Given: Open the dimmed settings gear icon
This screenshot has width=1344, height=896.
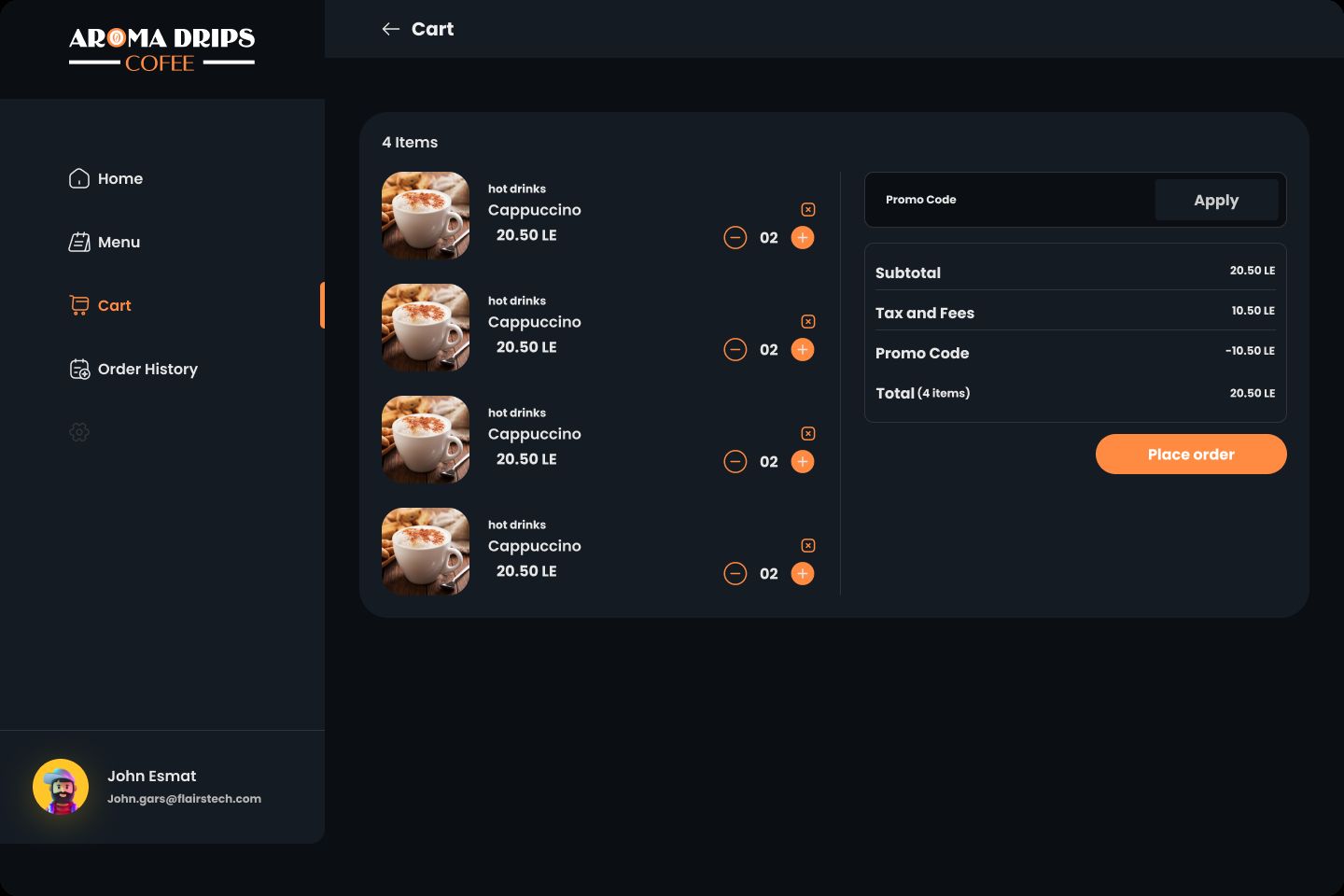Looking at the screenshot, I should point(79,432).
